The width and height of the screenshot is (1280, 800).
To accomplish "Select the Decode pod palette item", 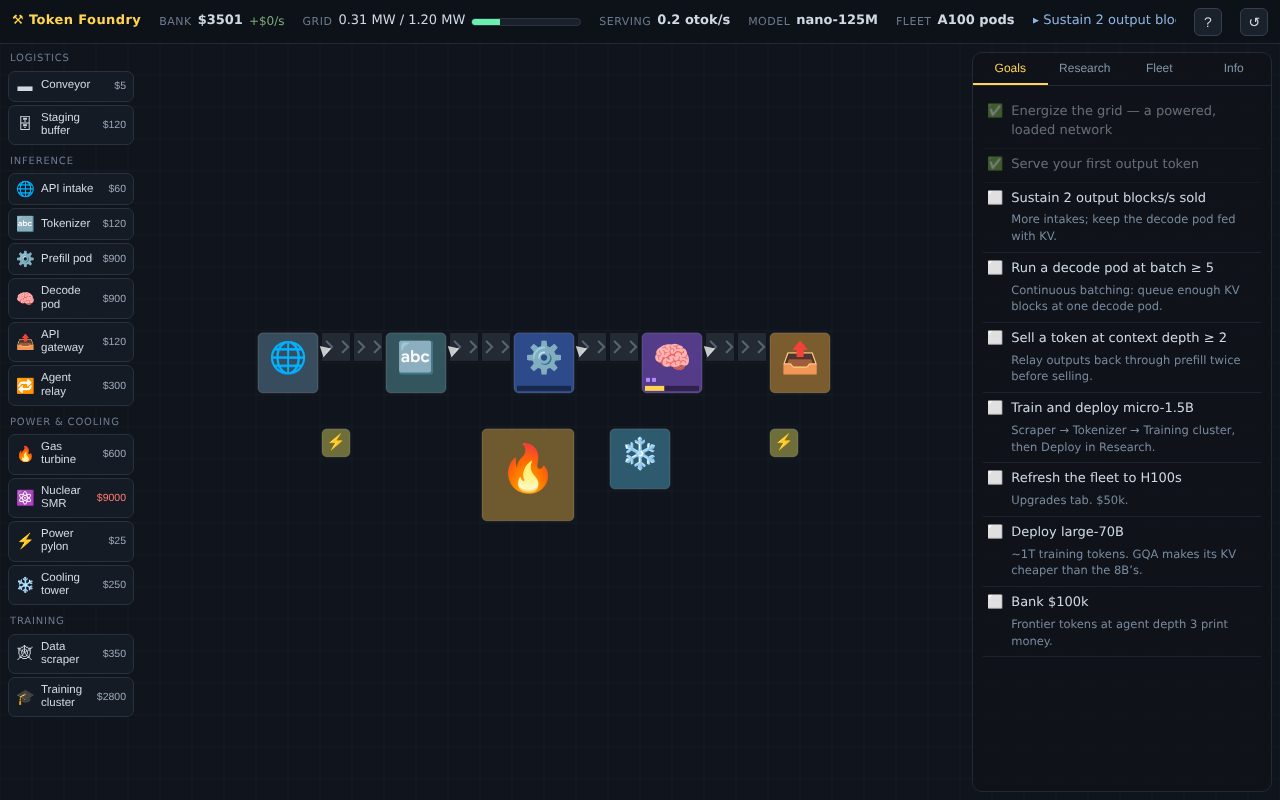I will pos(71,298).
